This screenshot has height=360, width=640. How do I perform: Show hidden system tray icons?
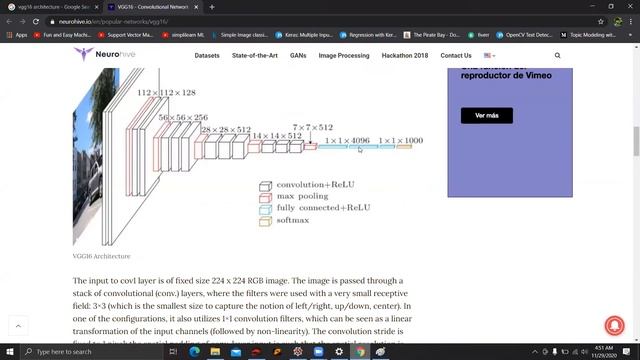[x=535, y=351]
